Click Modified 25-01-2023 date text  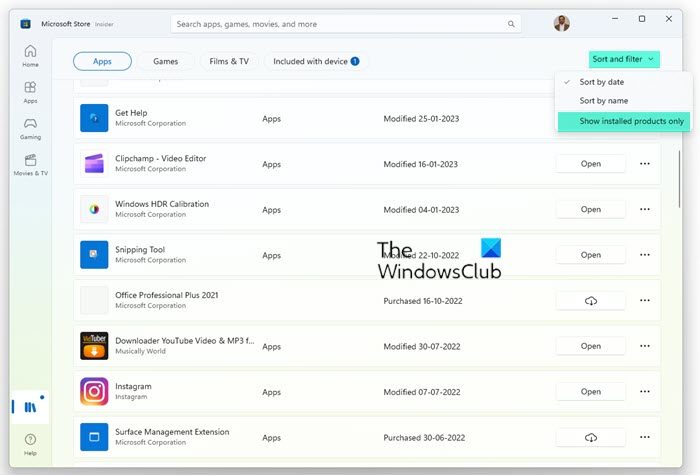pos(421,119)
